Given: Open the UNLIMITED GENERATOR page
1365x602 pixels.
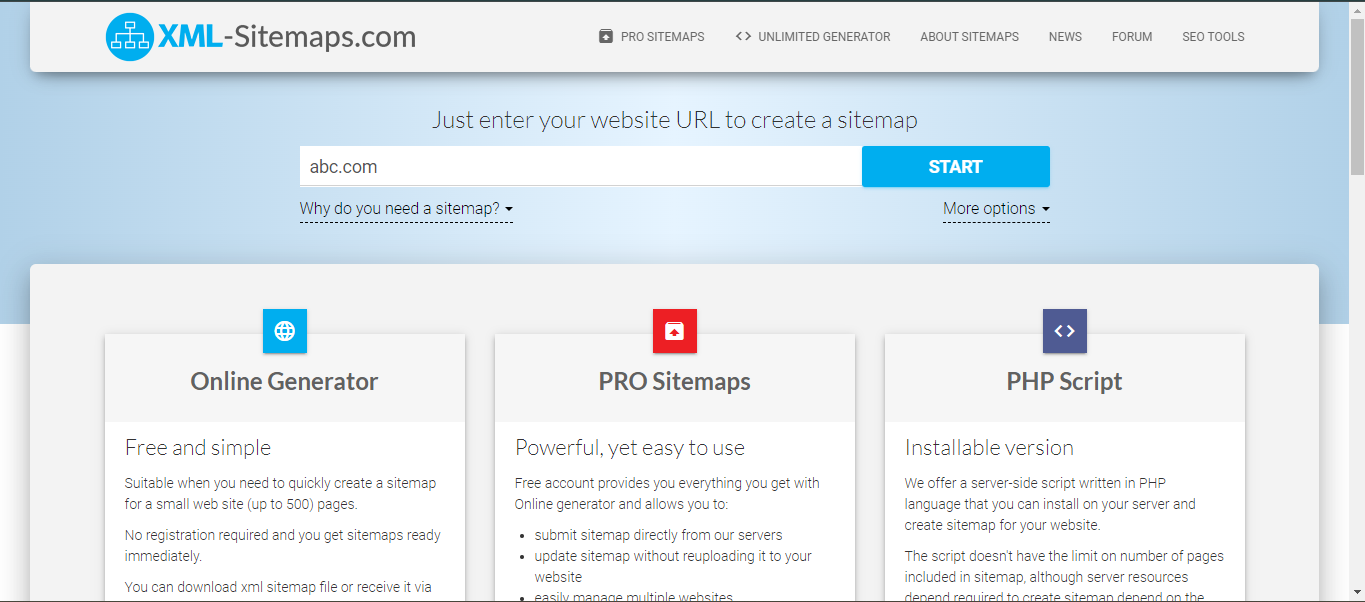Looking at the screenshot, I should click(824, 36).
